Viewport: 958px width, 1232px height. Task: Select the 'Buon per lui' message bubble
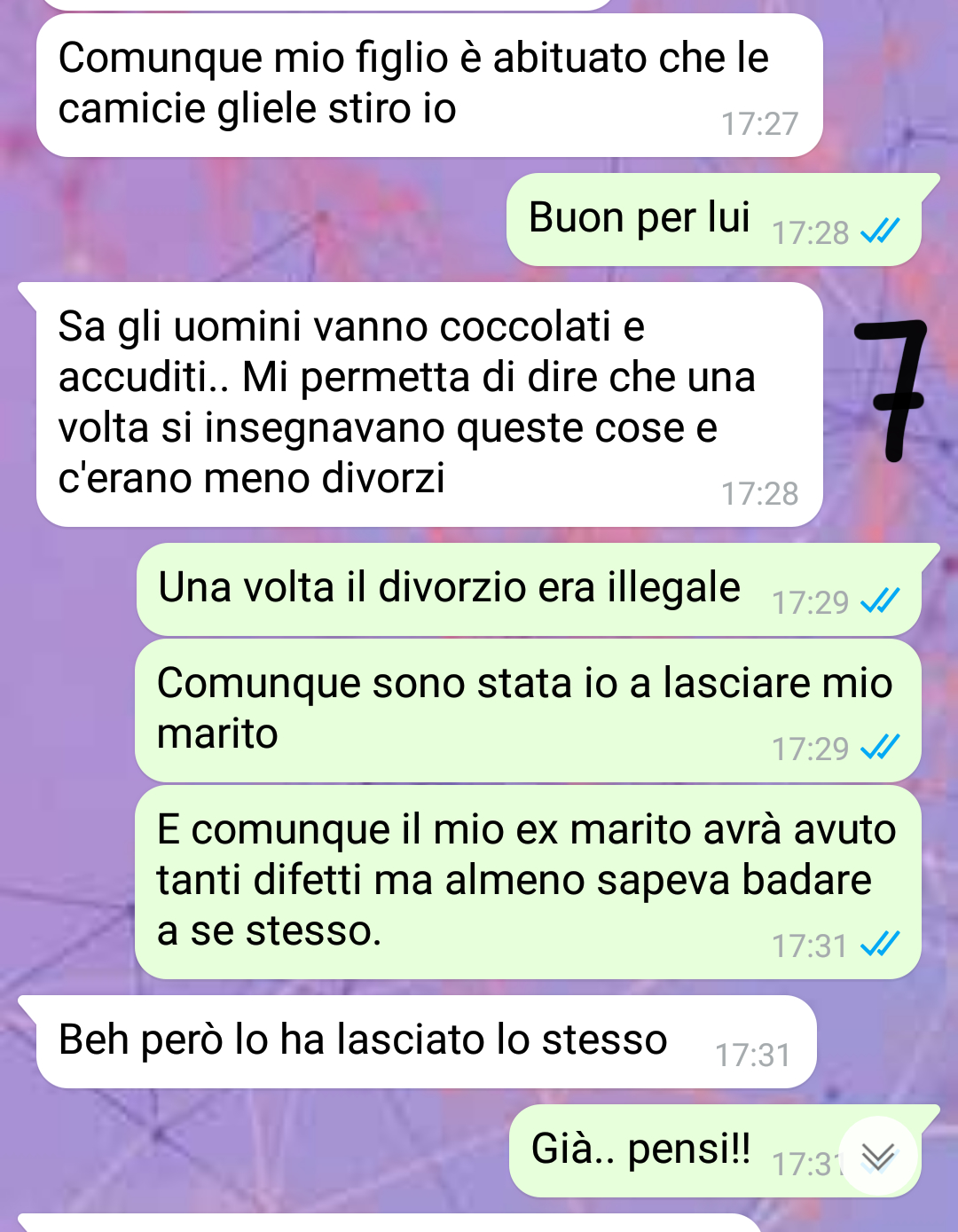tap(714, 219)
